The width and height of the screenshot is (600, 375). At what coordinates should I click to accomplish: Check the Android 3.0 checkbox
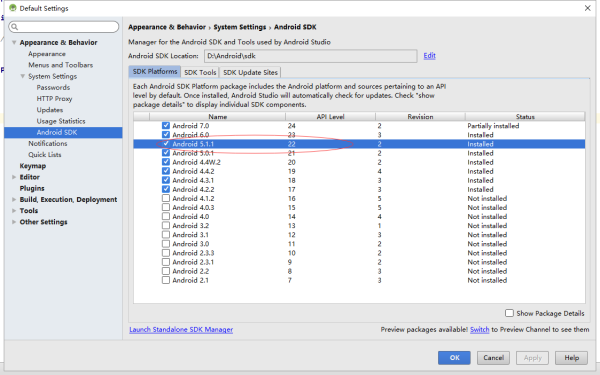pyautogui.click(x=166, y=244)
